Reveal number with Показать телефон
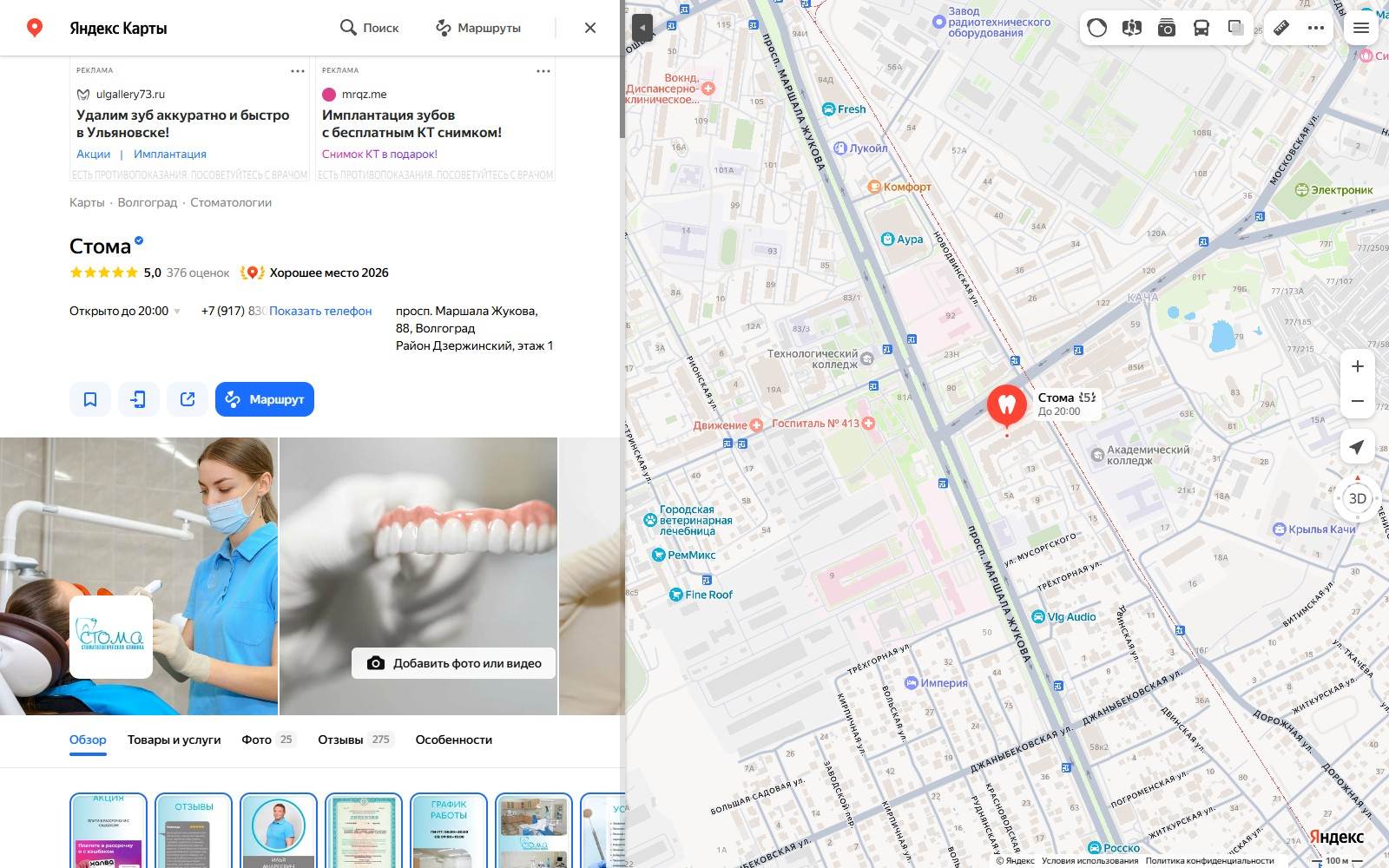This screenshot has width=1389, height=868. pos(320,311)
